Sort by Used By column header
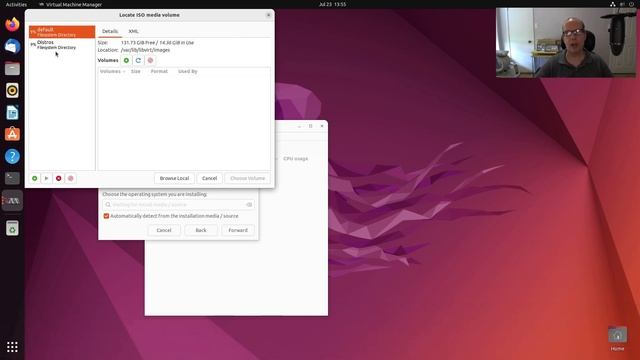This screenshot has height=360, width=640. (x=188, y=71)
